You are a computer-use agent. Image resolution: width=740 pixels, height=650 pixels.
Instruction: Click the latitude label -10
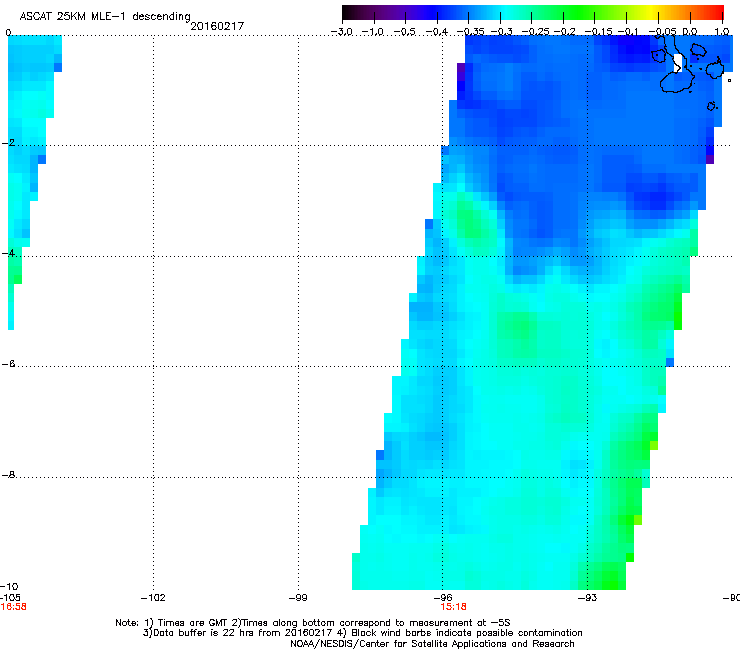9,586
